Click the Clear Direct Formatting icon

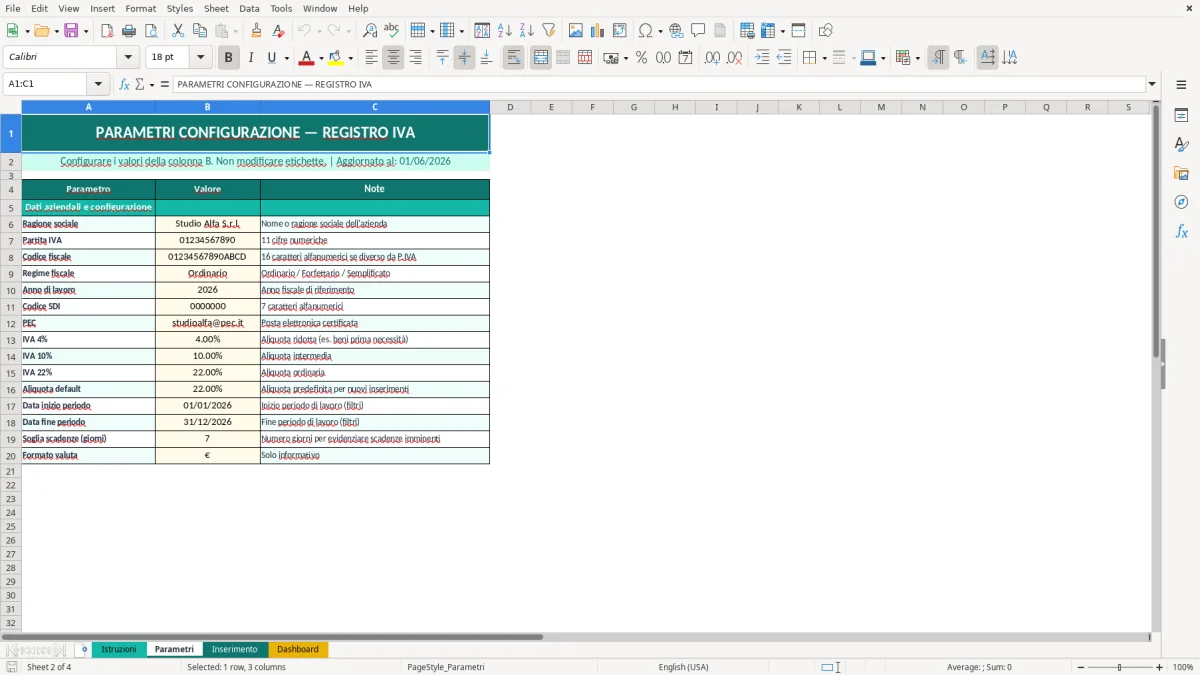click(x=277, y=31)
